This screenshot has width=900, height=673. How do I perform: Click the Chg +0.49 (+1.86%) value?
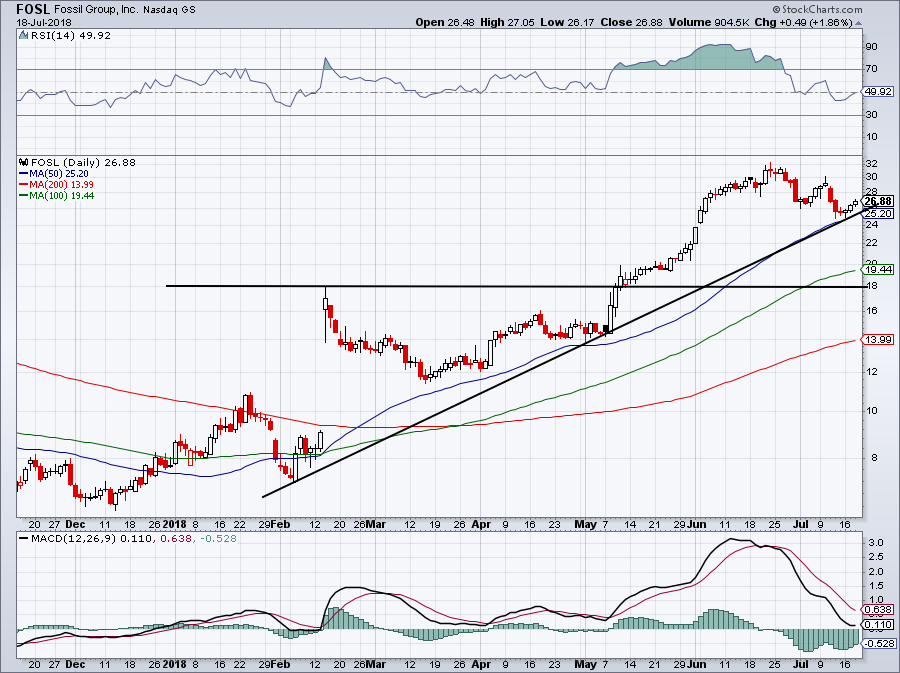tap(803, 22)
